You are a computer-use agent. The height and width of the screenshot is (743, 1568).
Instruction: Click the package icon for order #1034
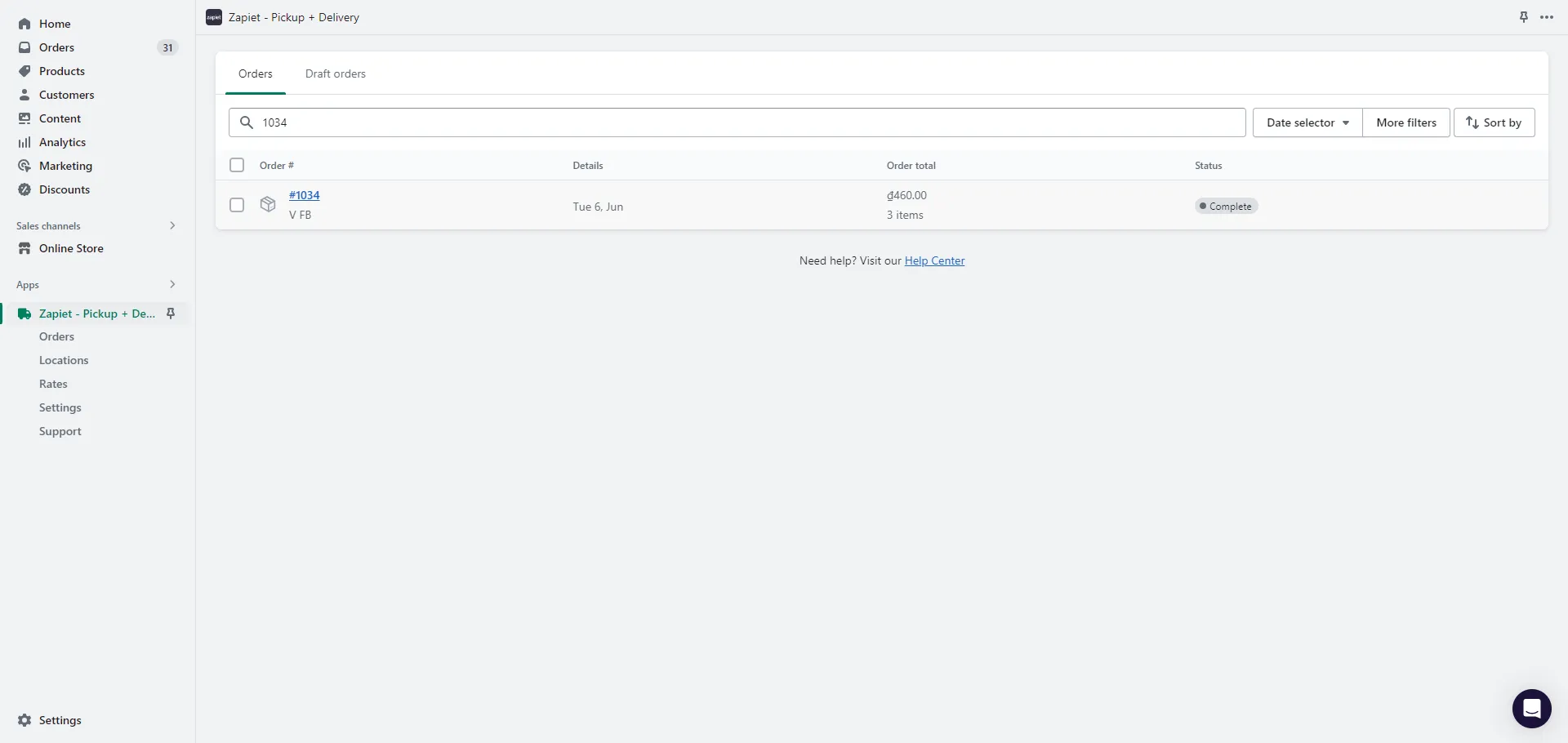[x=268, y=204]
